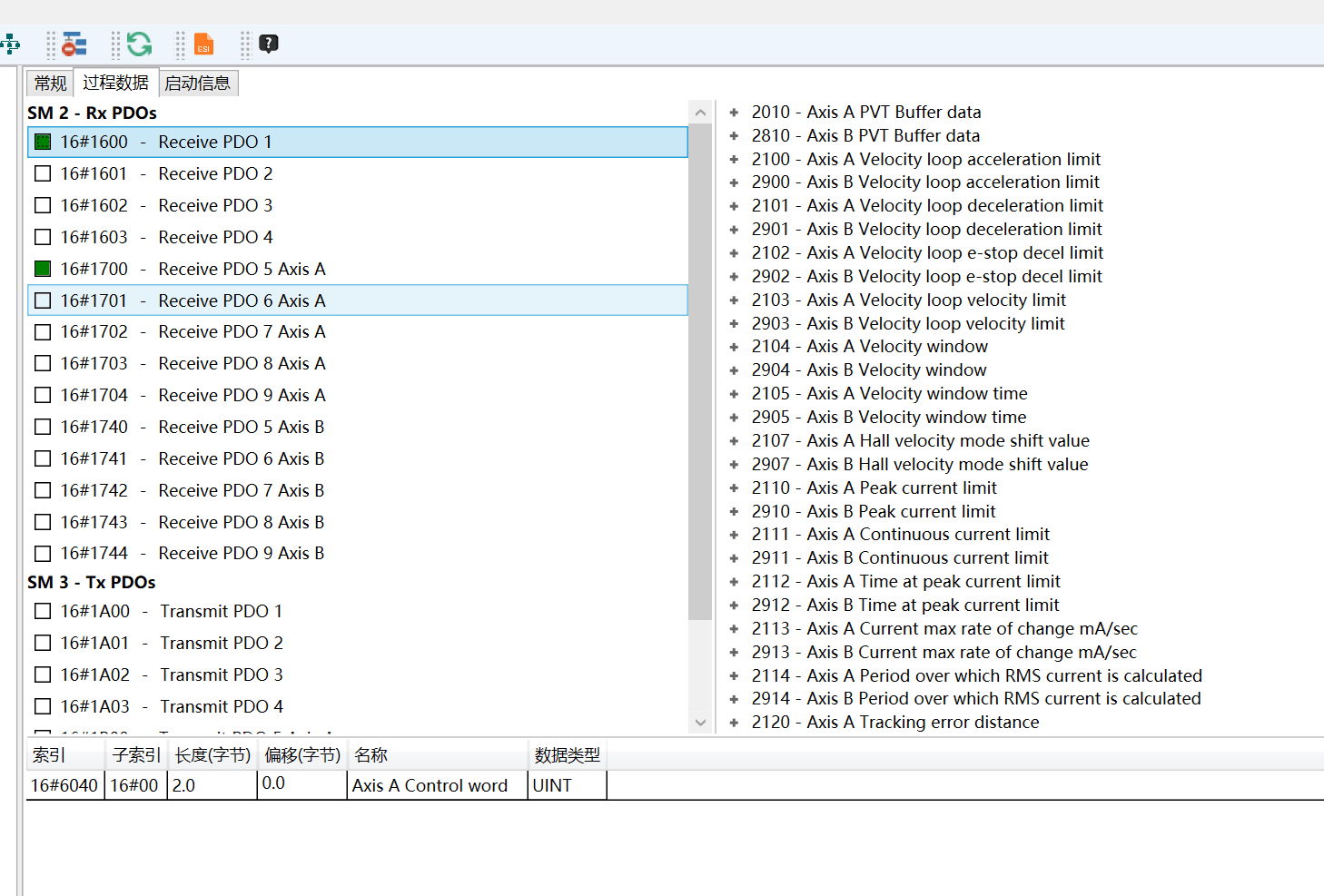Select 2913 Axis B Current max rate entry
Image resolution: width=1324 pixels, height=896 pixels.
pos(944,652)
